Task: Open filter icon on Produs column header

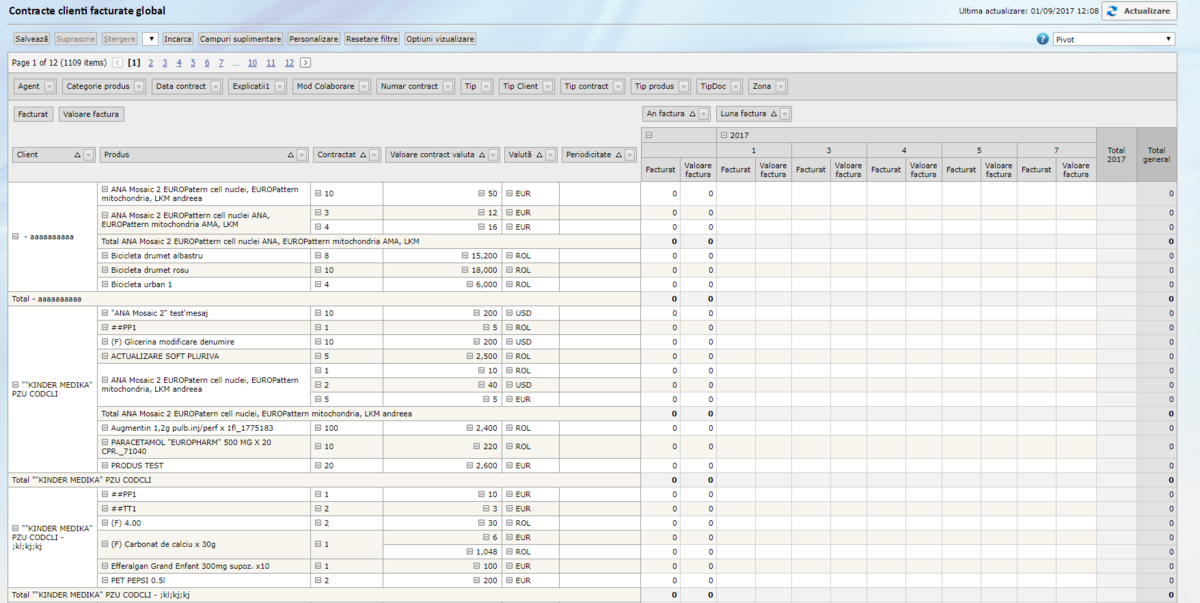Action: pyautogui.click(x=301, y=155)
